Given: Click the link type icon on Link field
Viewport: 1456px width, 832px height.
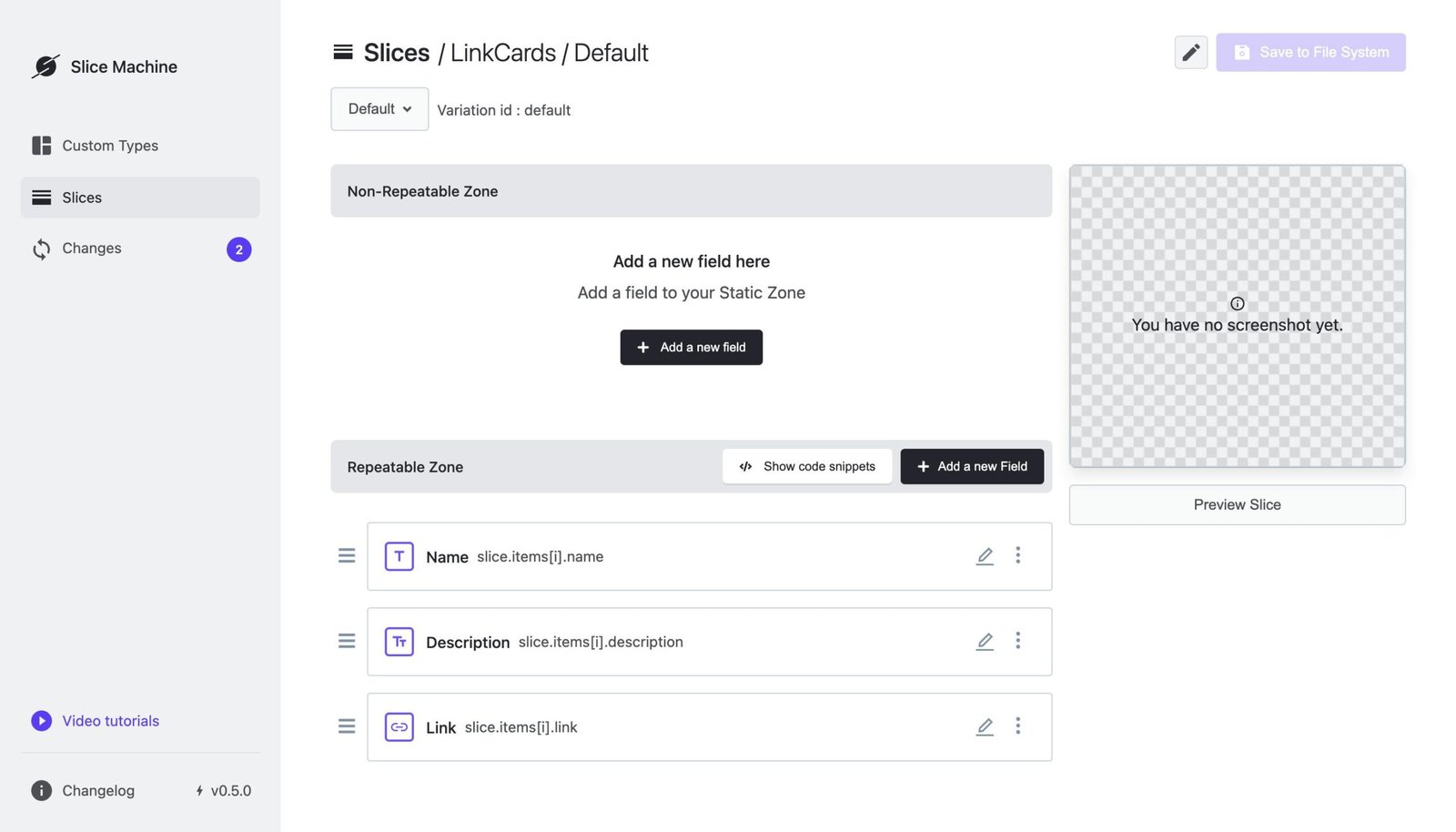Looking at the screenshot, I should coord(399,726).
